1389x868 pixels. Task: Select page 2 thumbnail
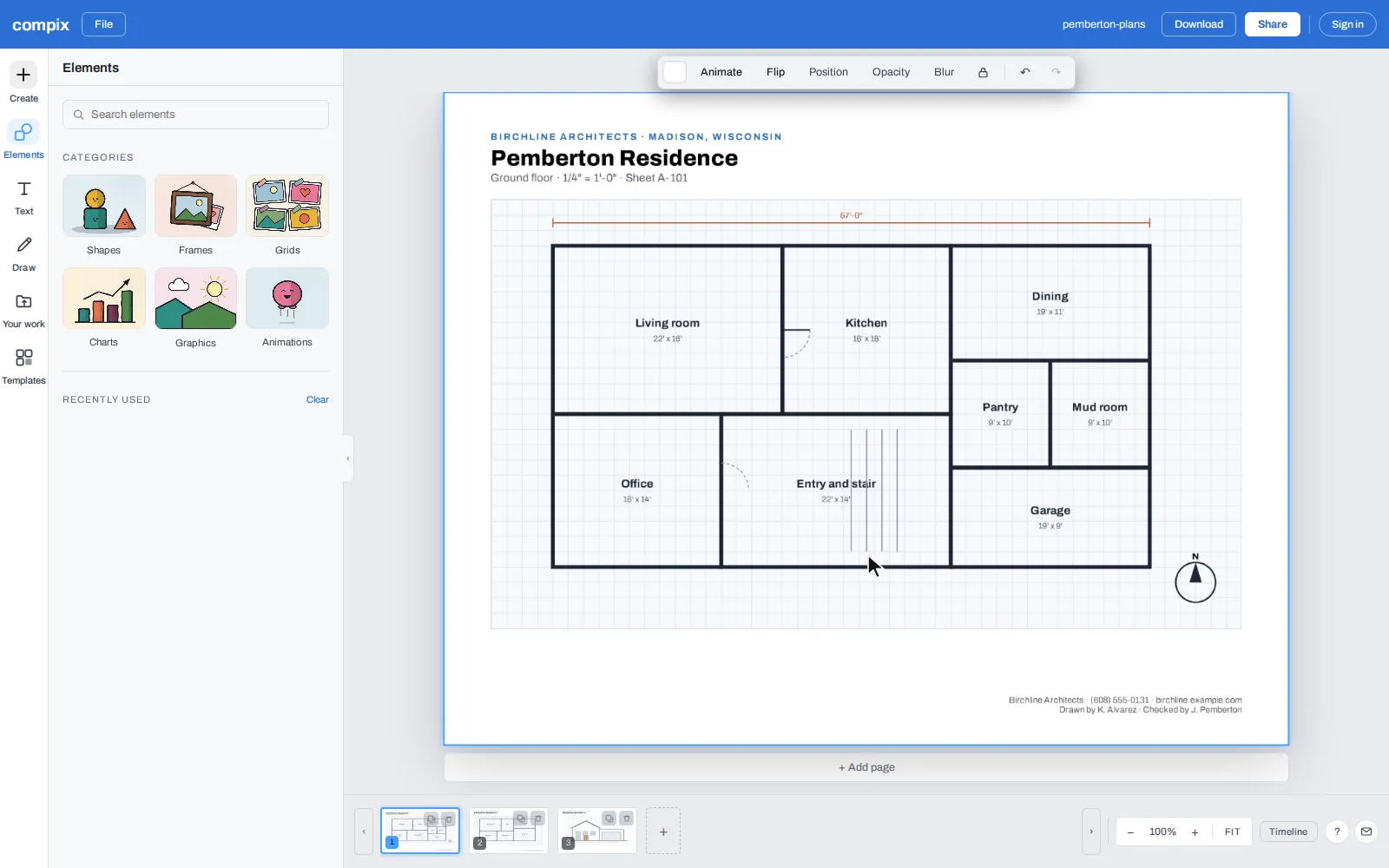coord(509,831)
